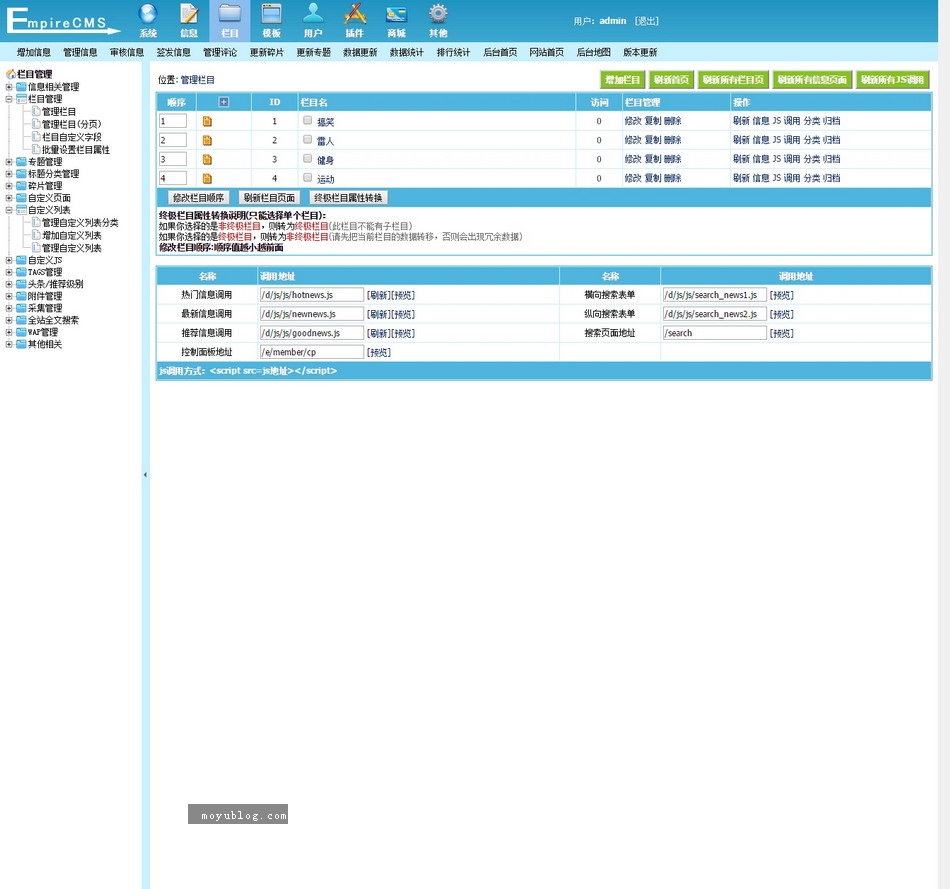Click 刷新 link next to newnews.js
Image resolution: width=950 pixels, height=889 pixels.
tap(379, 314)
